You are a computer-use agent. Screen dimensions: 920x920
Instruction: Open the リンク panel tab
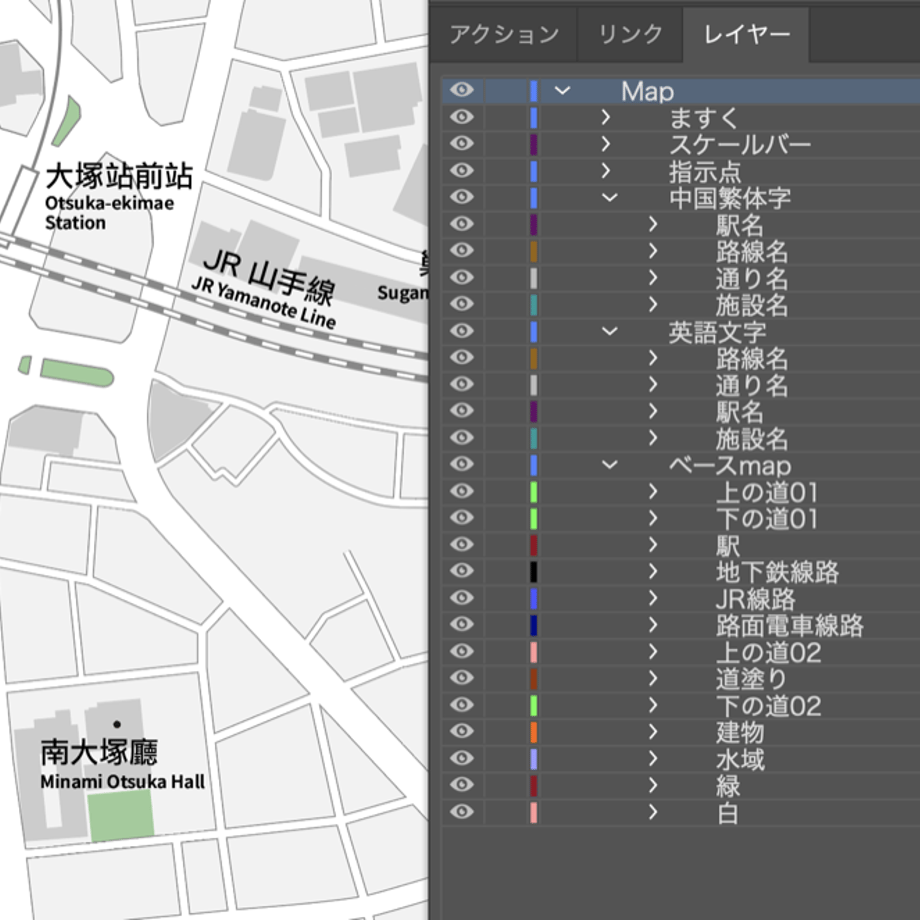click(x=630, y=35)
